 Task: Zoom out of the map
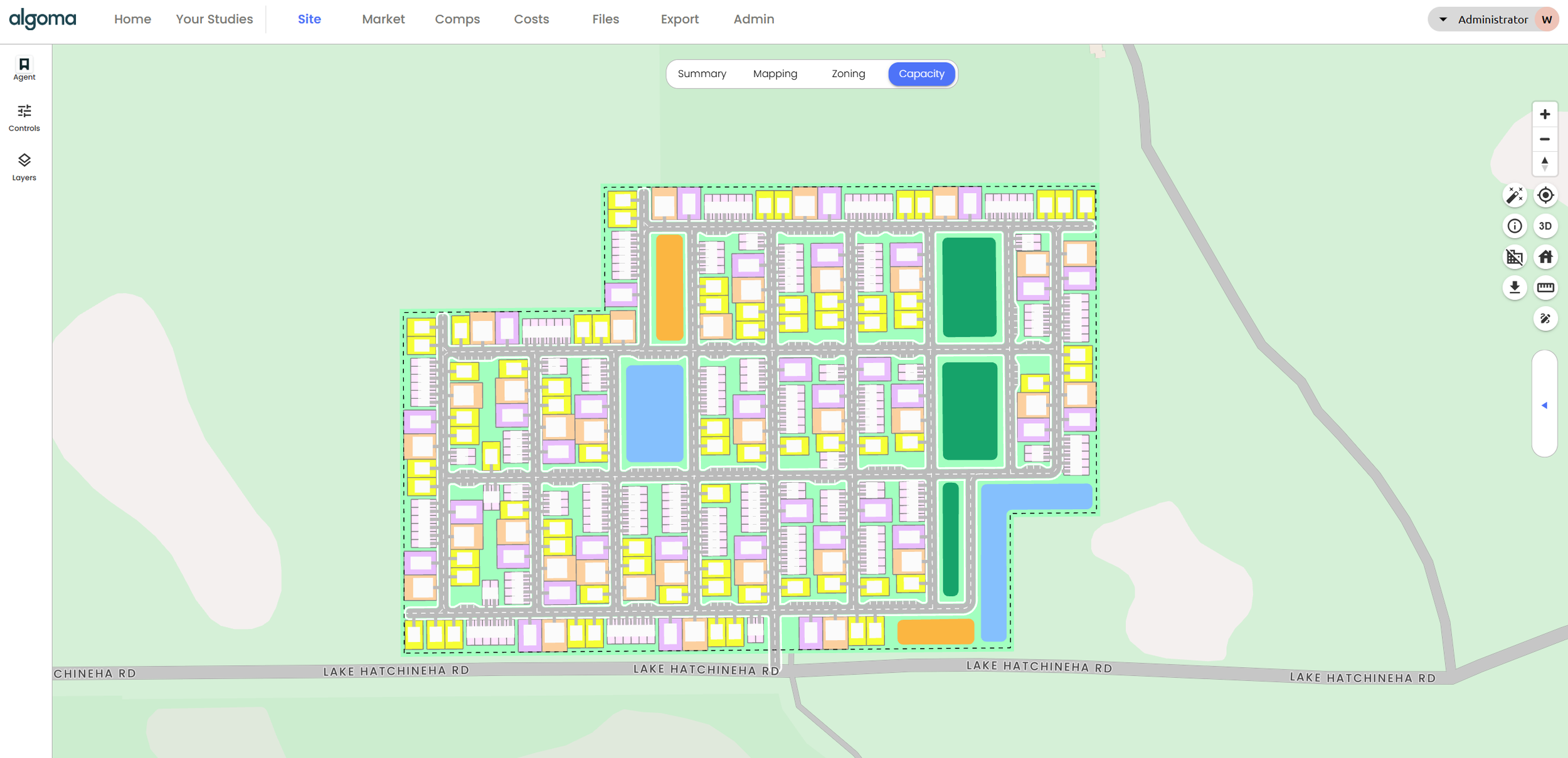click(x=1544, y=139)
